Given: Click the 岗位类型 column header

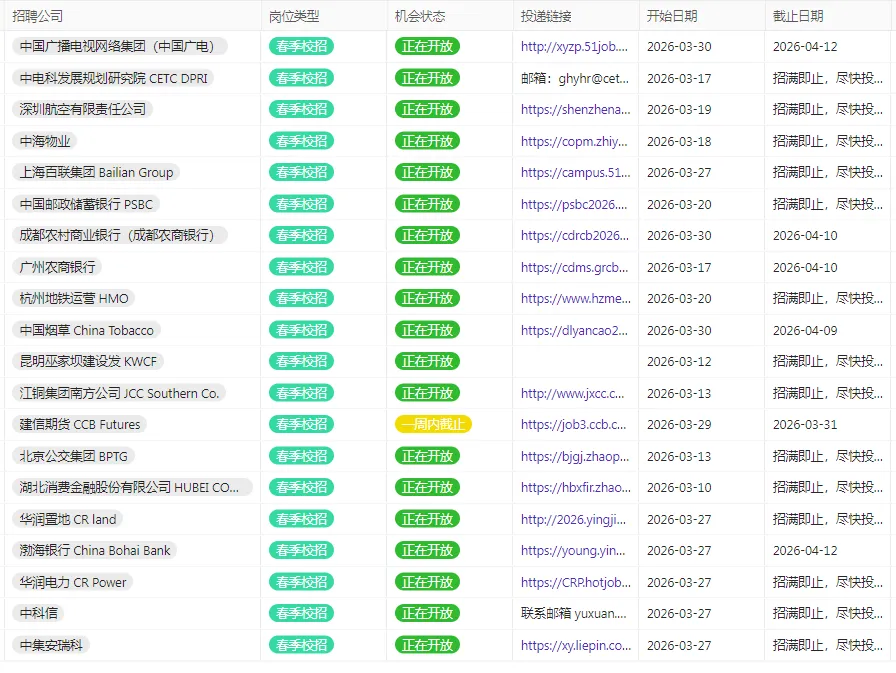Looking at the screenshot, I should (x=294, y=16).
